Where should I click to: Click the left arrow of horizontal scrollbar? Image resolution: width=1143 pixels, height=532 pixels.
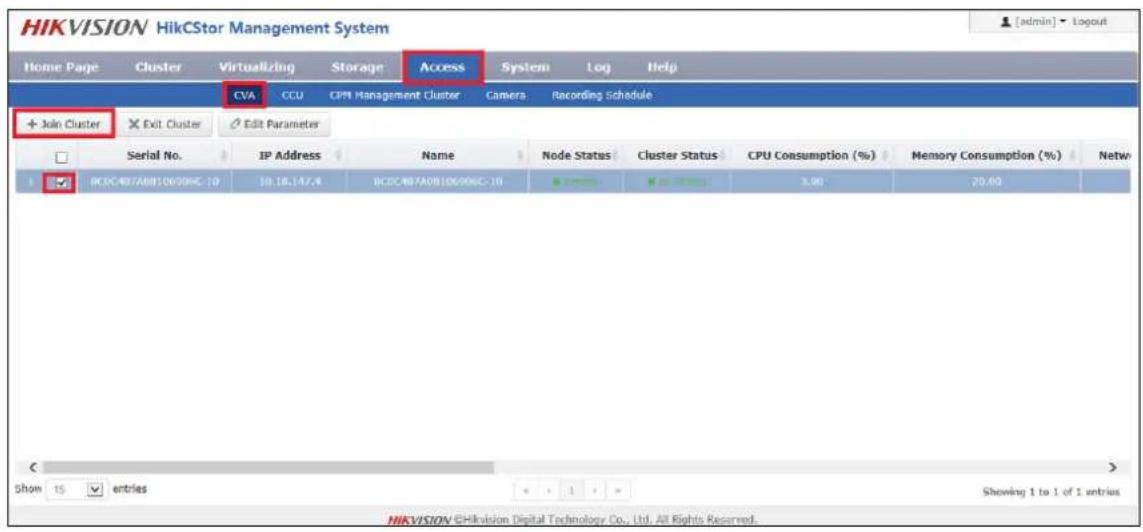[x=31, y=466]
